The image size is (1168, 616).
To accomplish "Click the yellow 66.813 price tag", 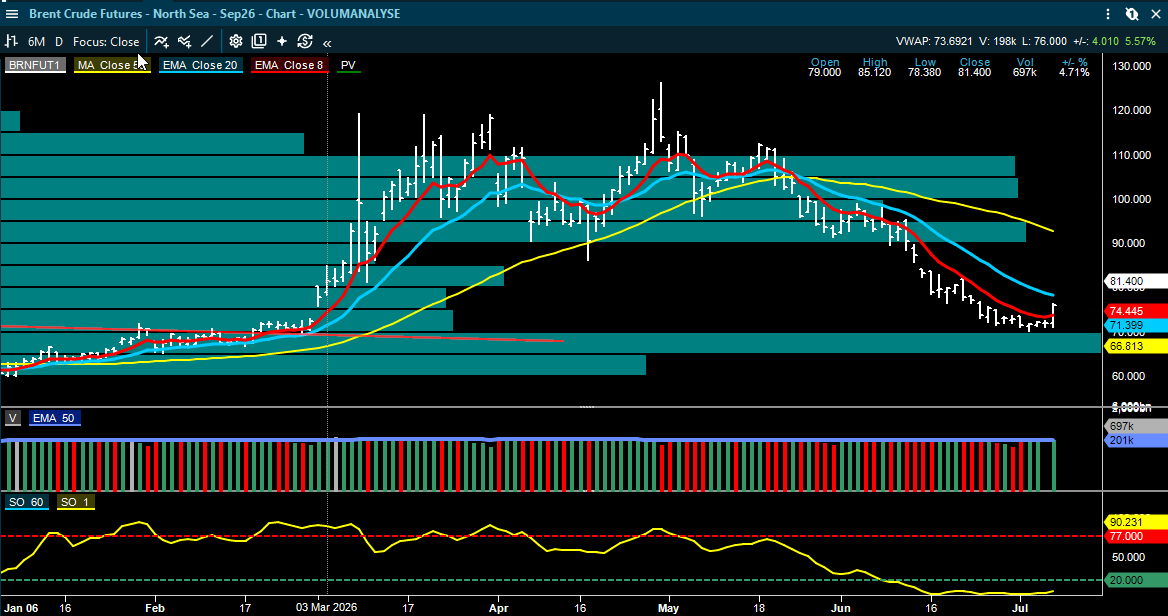I will pos(1135,346).
